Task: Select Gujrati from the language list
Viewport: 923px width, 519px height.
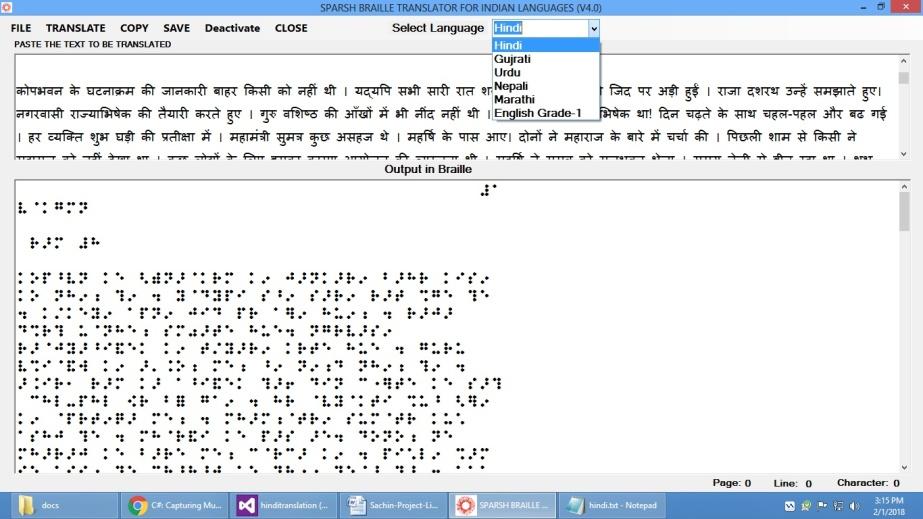Action: pos(546,59)
